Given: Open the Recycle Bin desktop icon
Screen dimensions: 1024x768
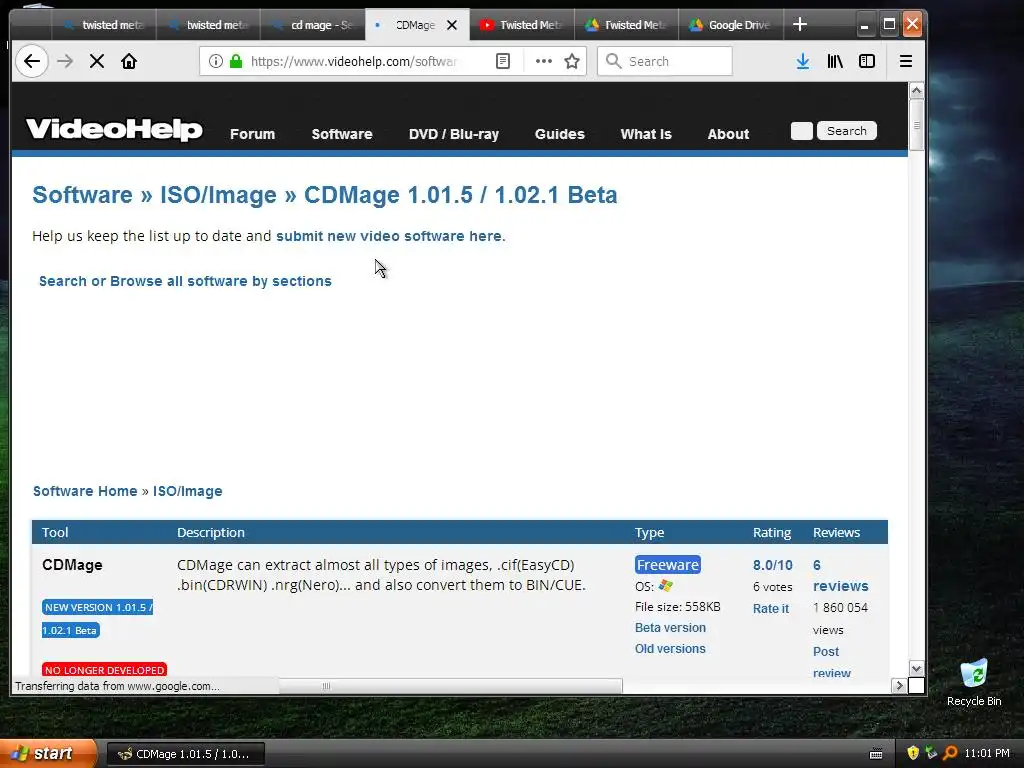Looking at the screenshot, I should pos(974,682).
